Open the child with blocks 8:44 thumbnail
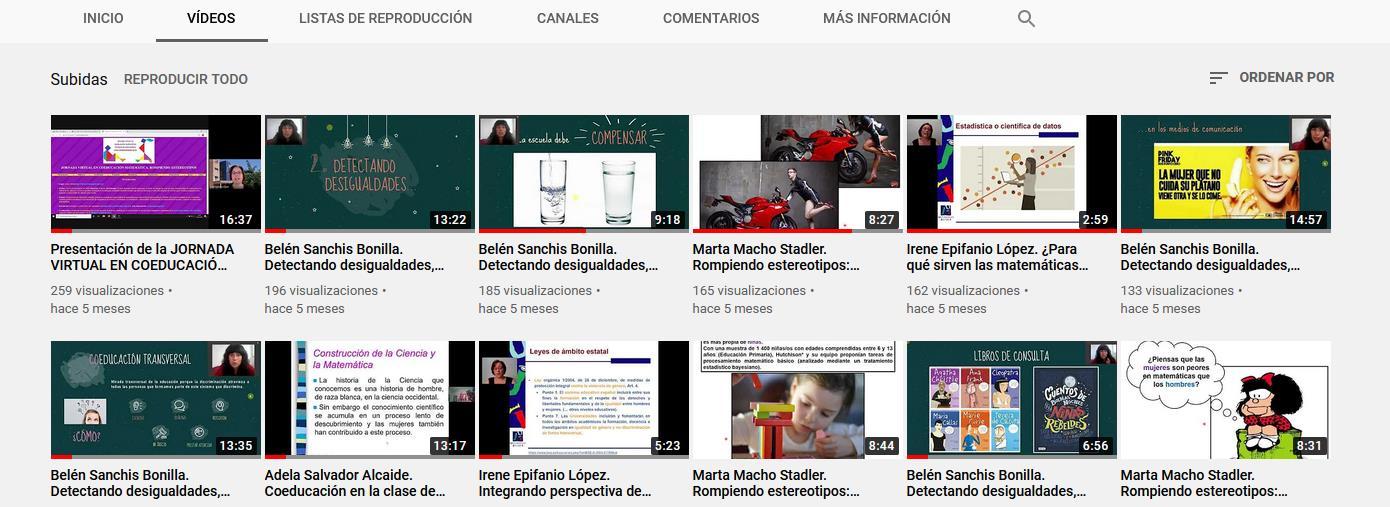 click(x=798, y=400)
